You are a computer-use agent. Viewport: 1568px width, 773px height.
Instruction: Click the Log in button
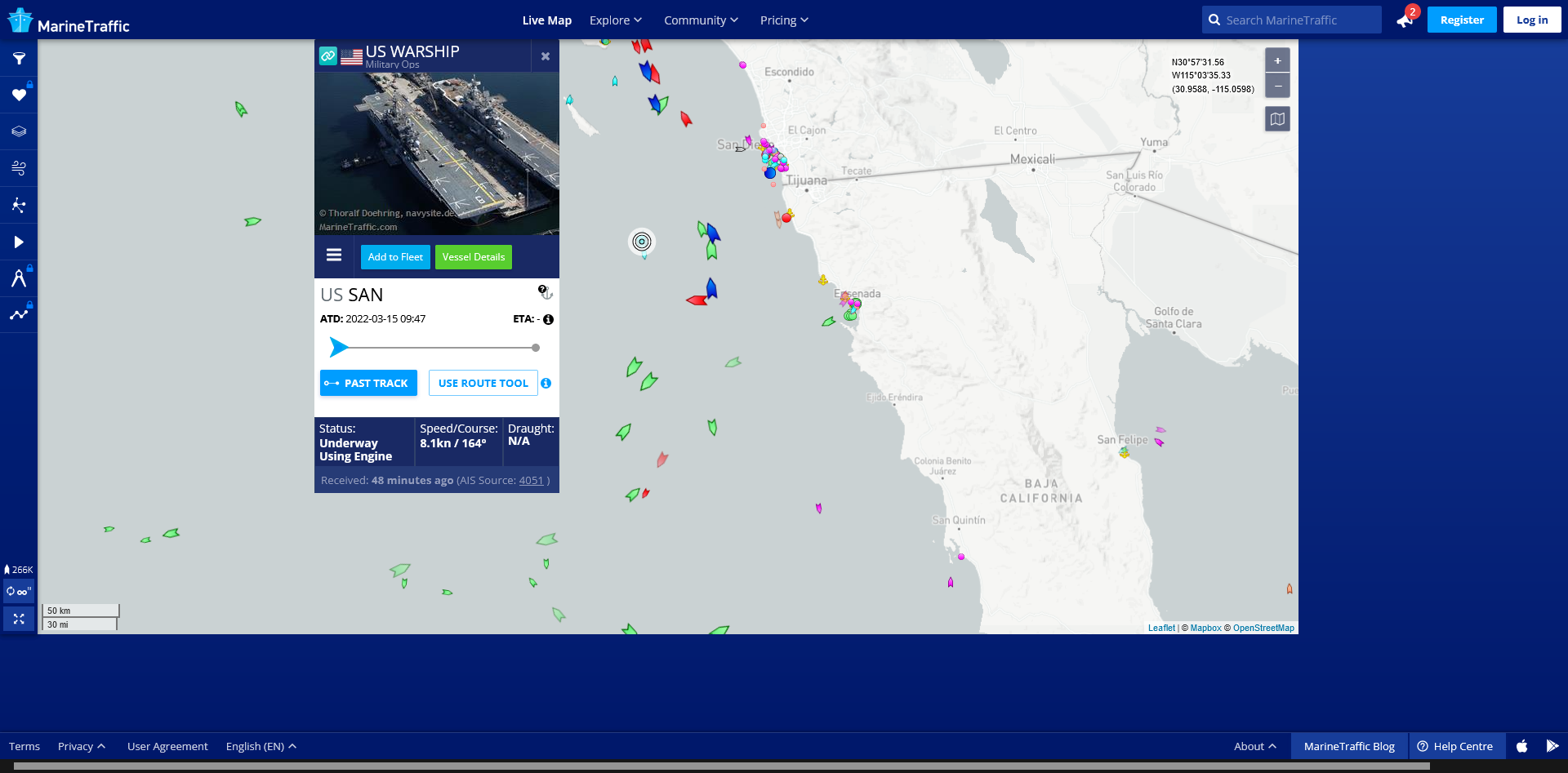click(x=1532, y=20)
